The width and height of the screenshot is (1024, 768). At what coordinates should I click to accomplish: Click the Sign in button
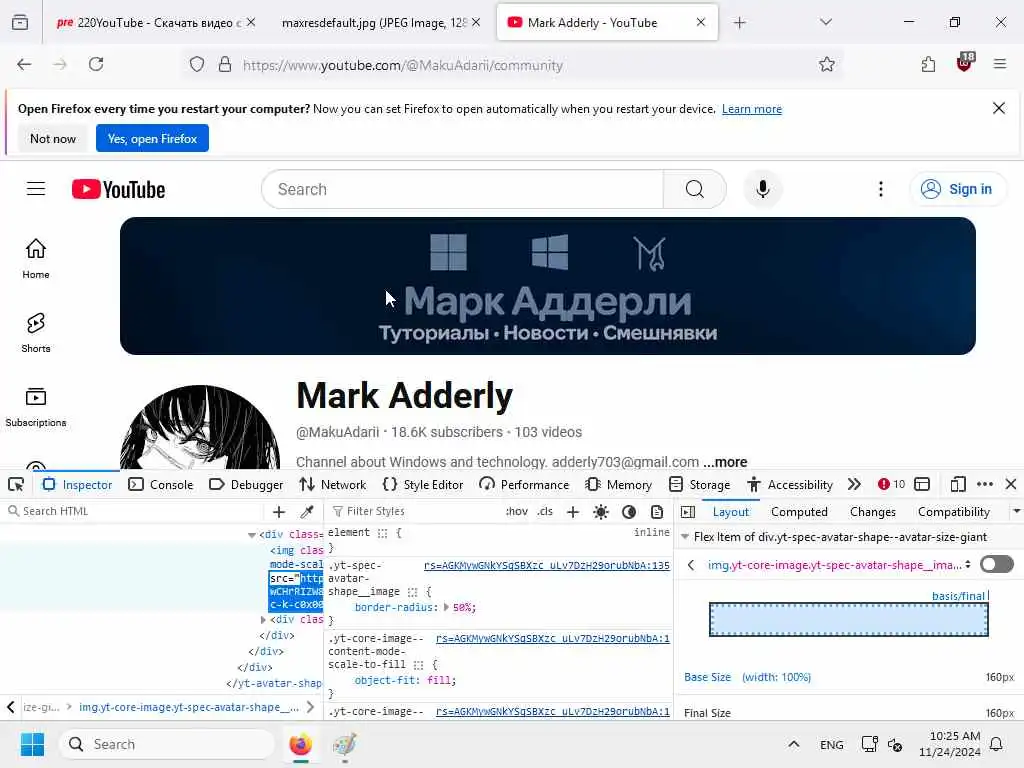957,189
